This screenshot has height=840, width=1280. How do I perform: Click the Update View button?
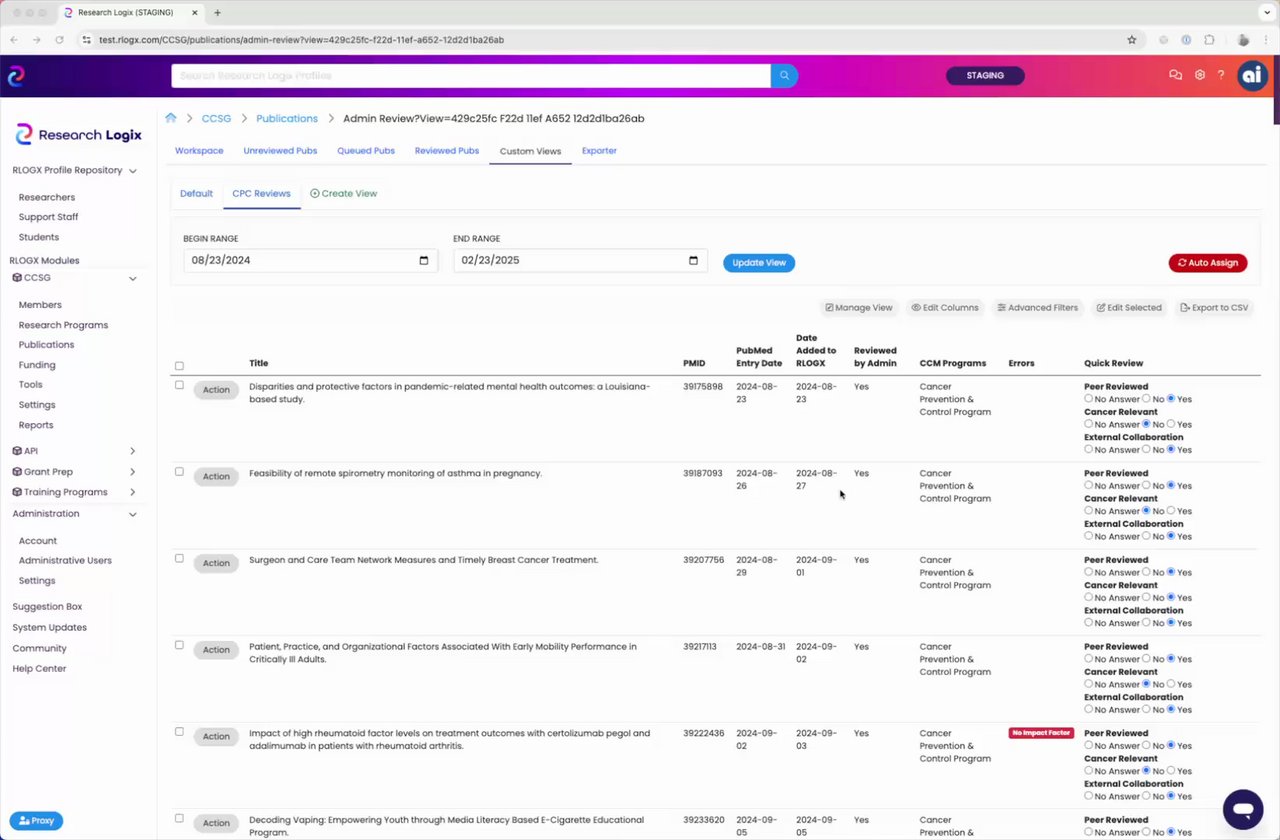759,263
